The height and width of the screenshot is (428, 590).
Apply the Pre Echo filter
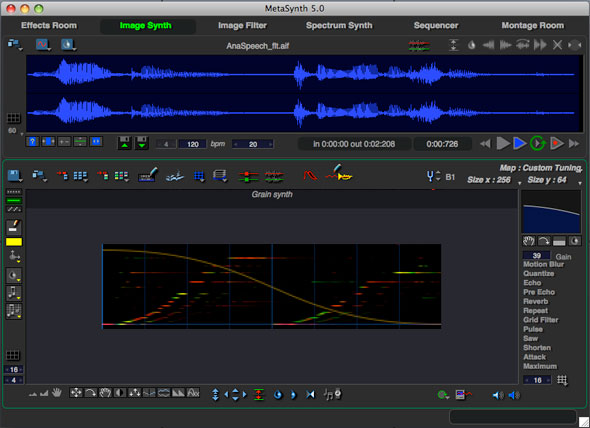click(x=539, y=292)
